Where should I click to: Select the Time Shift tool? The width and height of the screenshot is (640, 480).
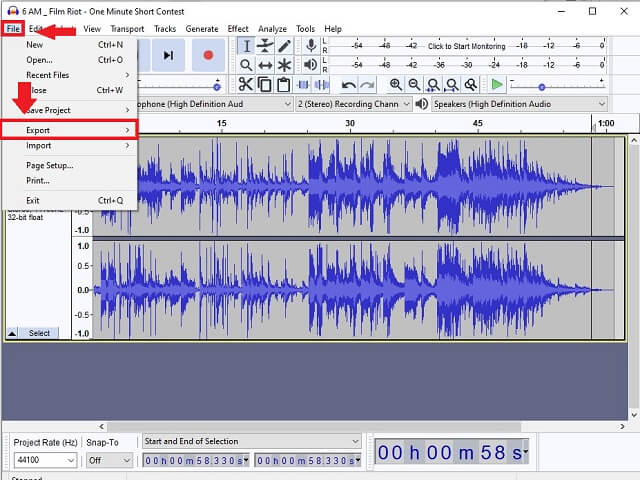pyautogui.click(x=265, y=65)
